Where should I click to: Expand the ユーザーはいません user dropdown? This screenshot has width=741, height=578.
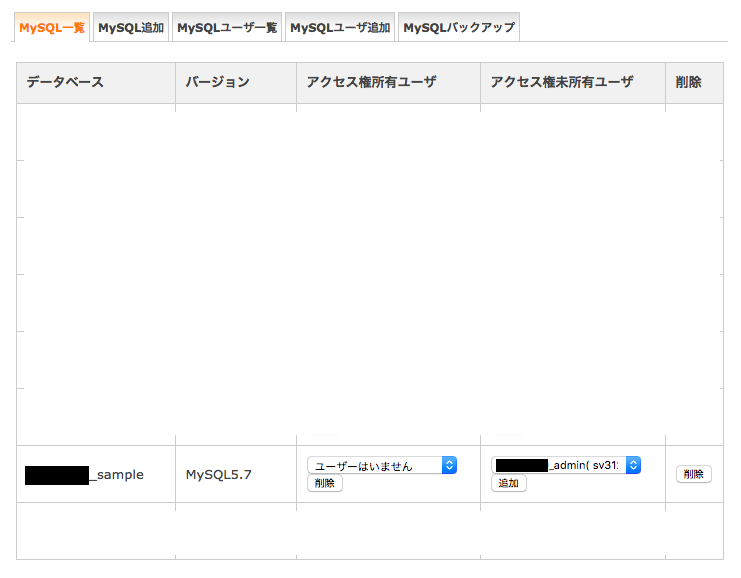pyautogui.click(x=374, y=465)
